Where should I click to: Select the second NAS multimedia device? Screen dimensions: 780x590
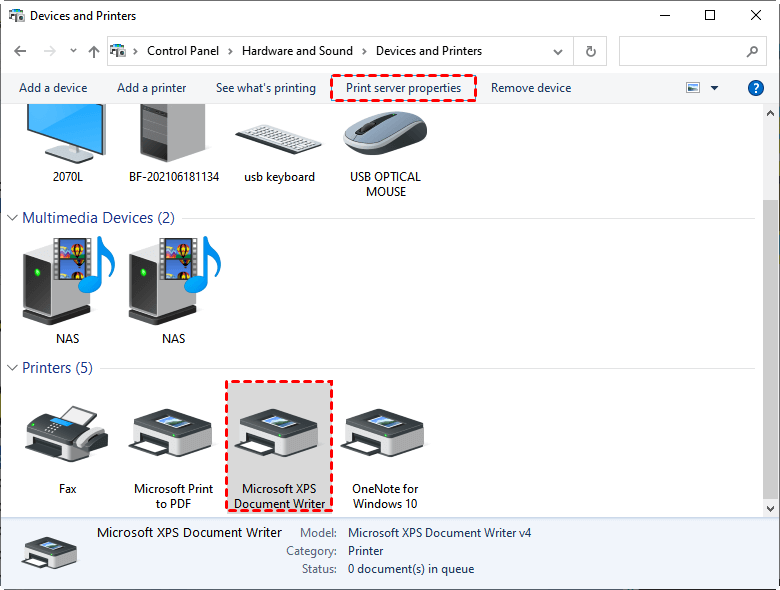click(x=174, y=280)
